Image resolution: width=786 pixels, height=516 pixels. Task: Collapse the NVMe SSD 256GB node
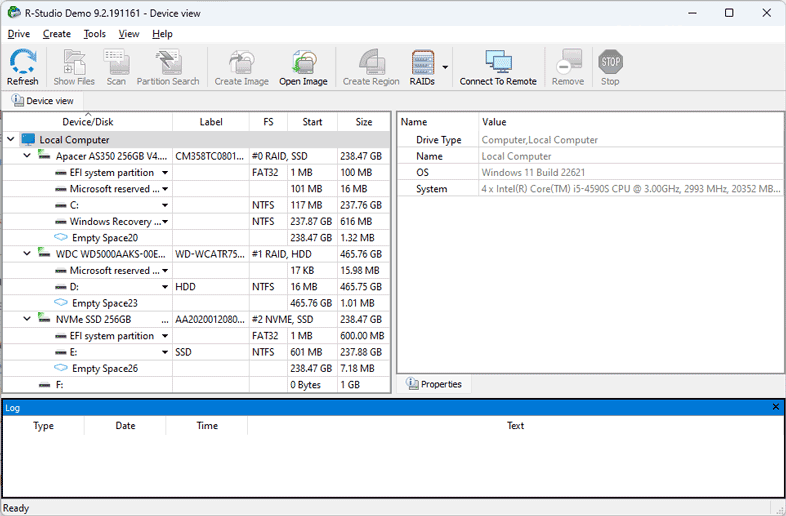click(27, 319)
